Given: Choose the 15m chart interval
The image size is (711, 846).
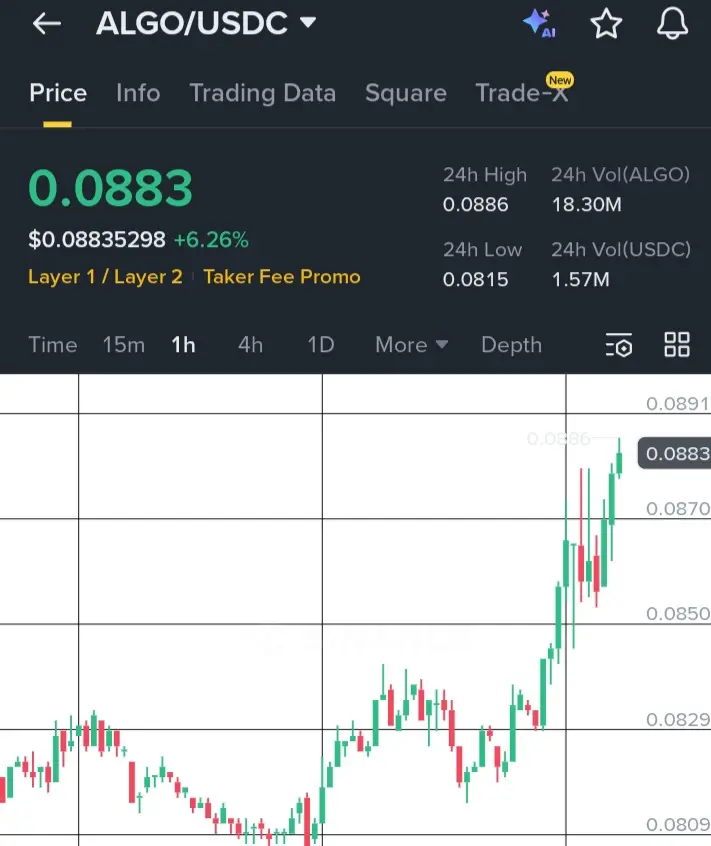Looking at the screenshot, I should click(124, 345).
